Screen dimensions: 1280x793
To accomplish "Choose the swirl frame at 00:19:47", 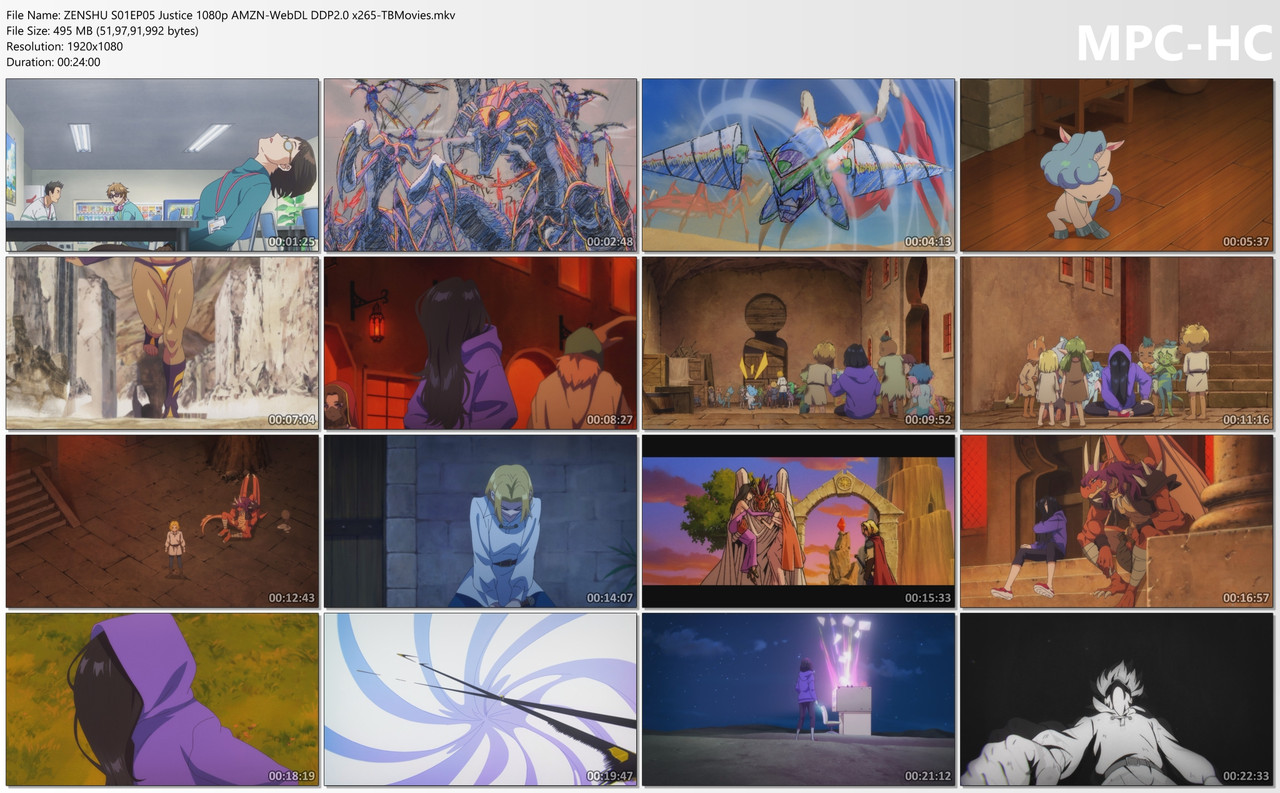I will [x=480, y=699].
